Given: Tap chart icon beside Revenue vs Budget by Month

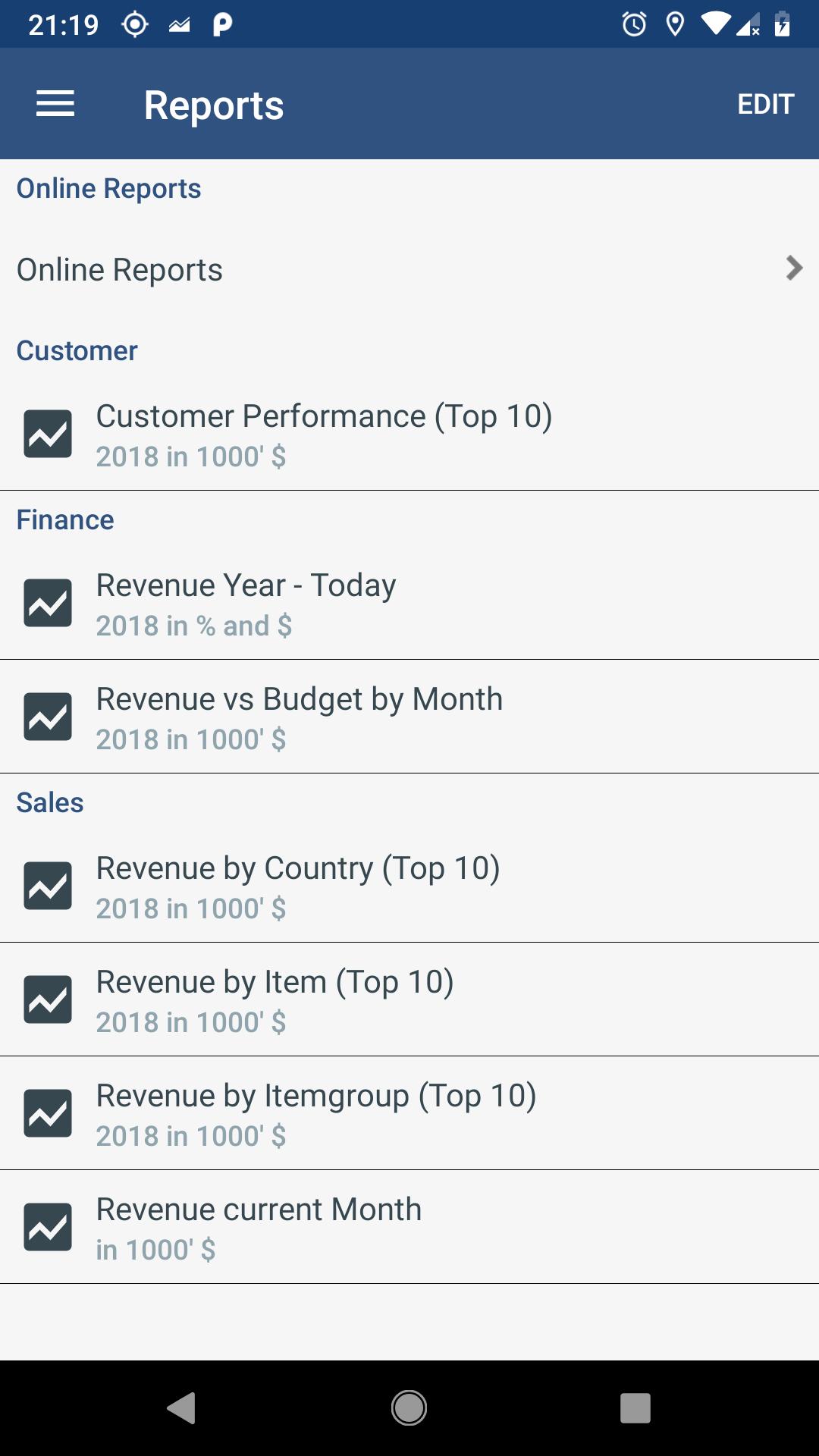Looking at the screenshot, I should point(48,717).
